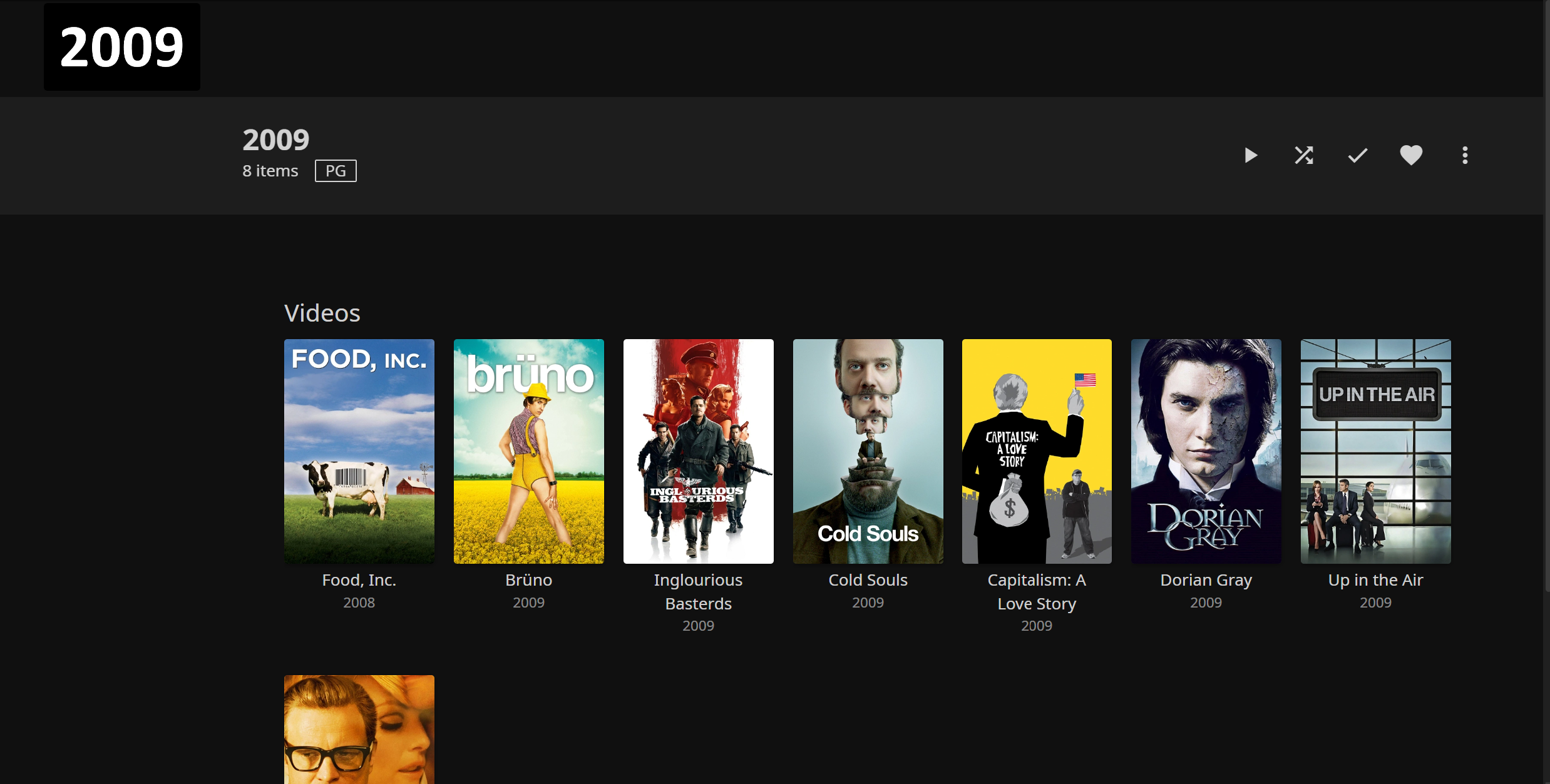Open the Brüno movie poster

tap(528, 451)
